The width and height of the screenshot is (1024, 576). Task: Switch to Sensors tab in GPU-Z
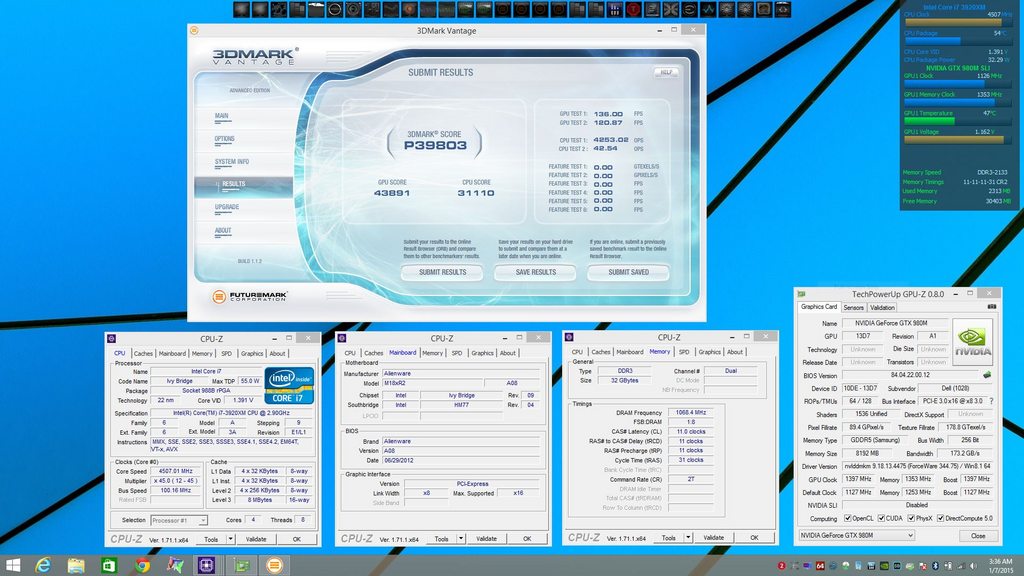[x=854, y=307]
